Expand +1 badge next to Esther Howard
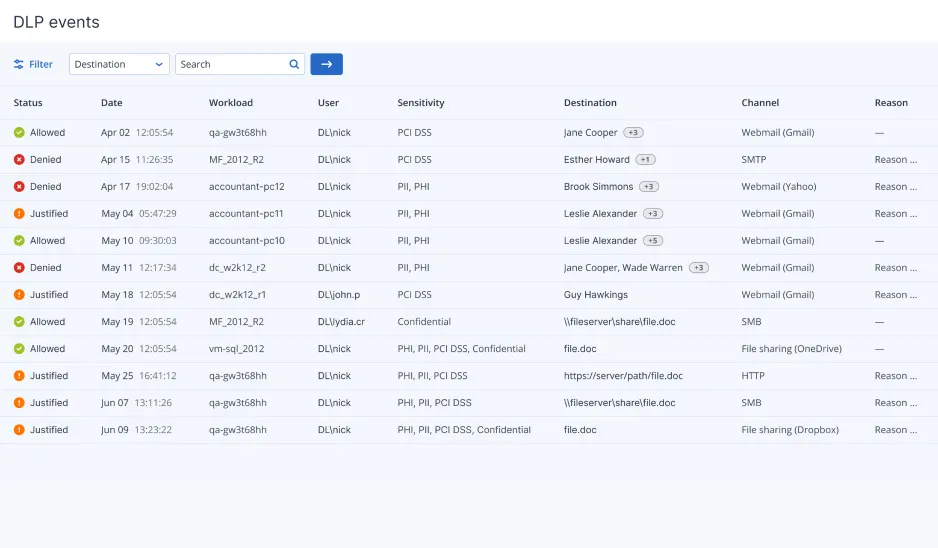Image resolution: width=938 pixels, height=548 pixels. (x=646, y=159)
